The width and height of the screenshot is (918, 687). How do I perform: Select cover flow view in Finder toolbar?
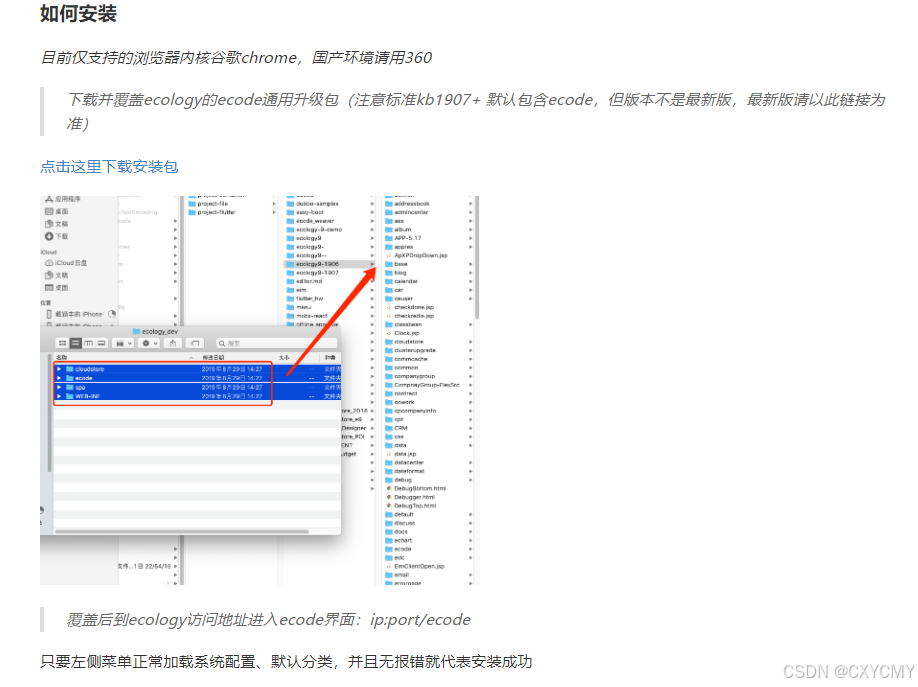[x=101, y=344]
